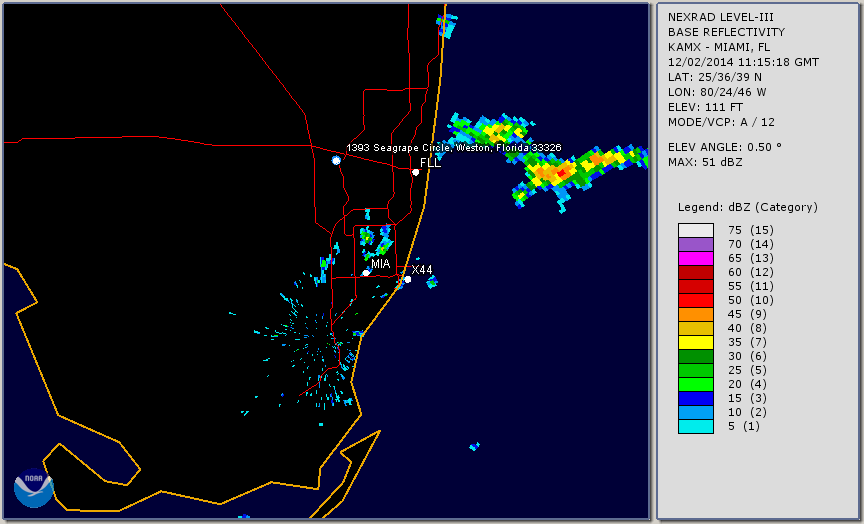Click the ELEV: 111 FT text
Screen dimensions: 864x524
coord(705,107)
